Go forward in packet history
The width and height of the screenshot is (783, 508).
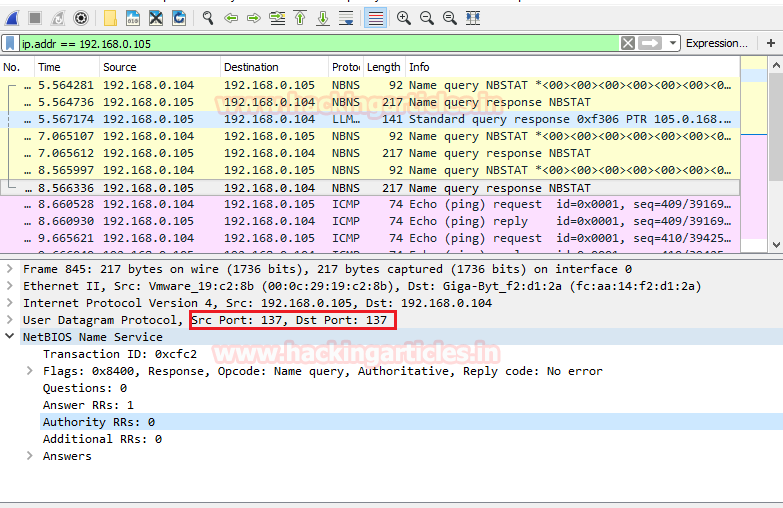click(254, 18)
